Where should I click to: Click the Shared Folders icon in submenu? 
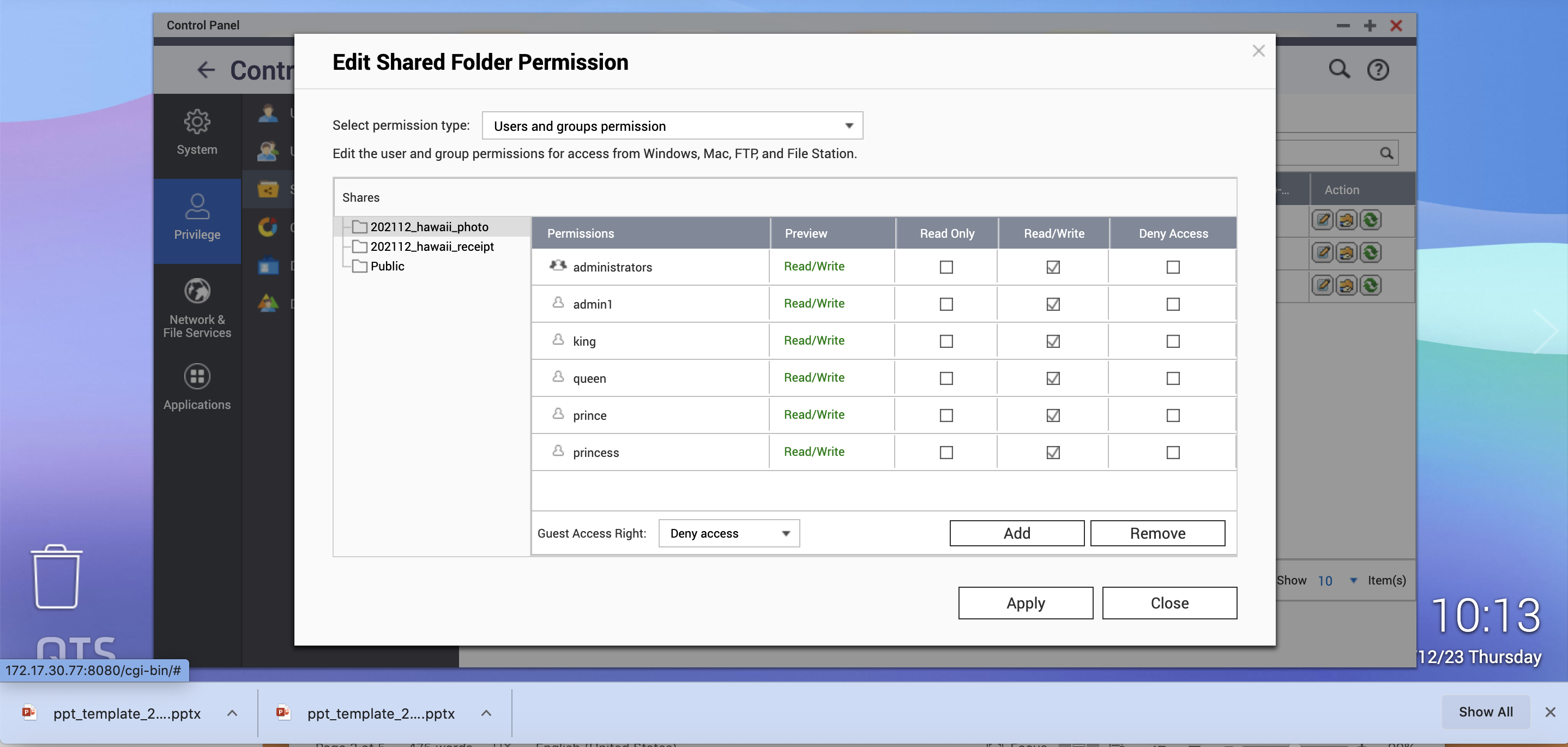[268, 189]
